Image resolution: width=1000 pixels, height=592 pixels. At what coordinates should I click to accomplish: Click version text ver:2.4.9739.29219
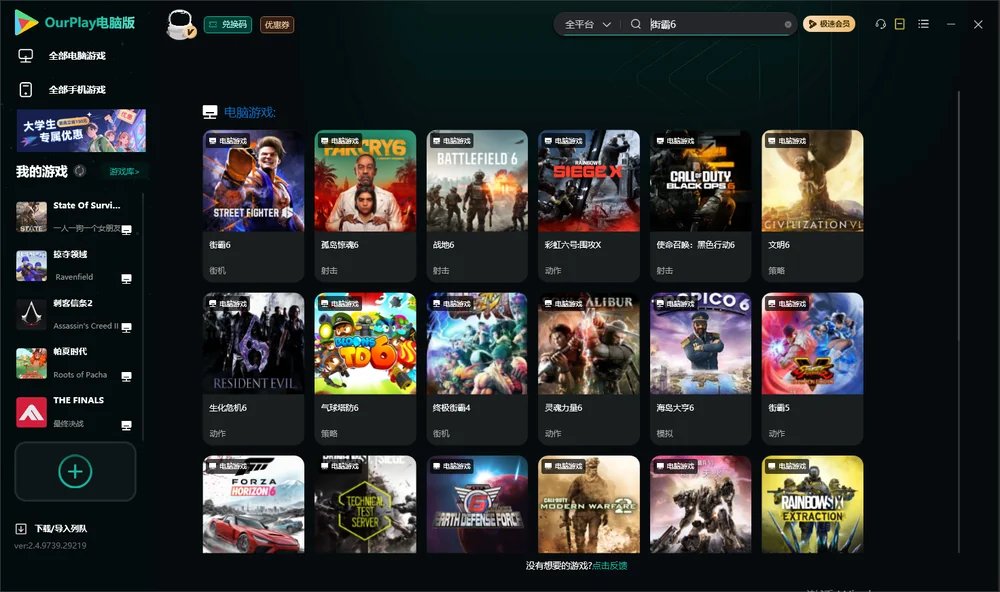click(x=50, y=545)
